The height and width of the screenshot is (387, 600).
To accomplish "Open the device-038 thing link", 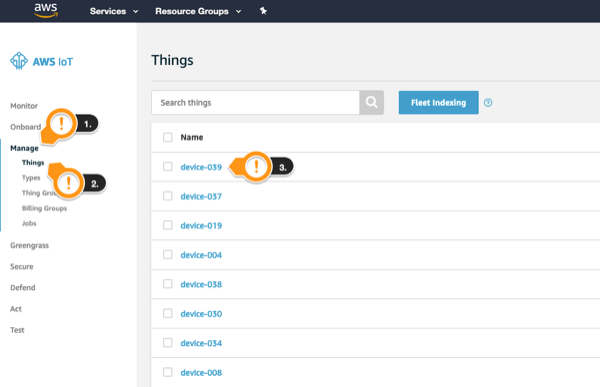I will coord(201,284).
